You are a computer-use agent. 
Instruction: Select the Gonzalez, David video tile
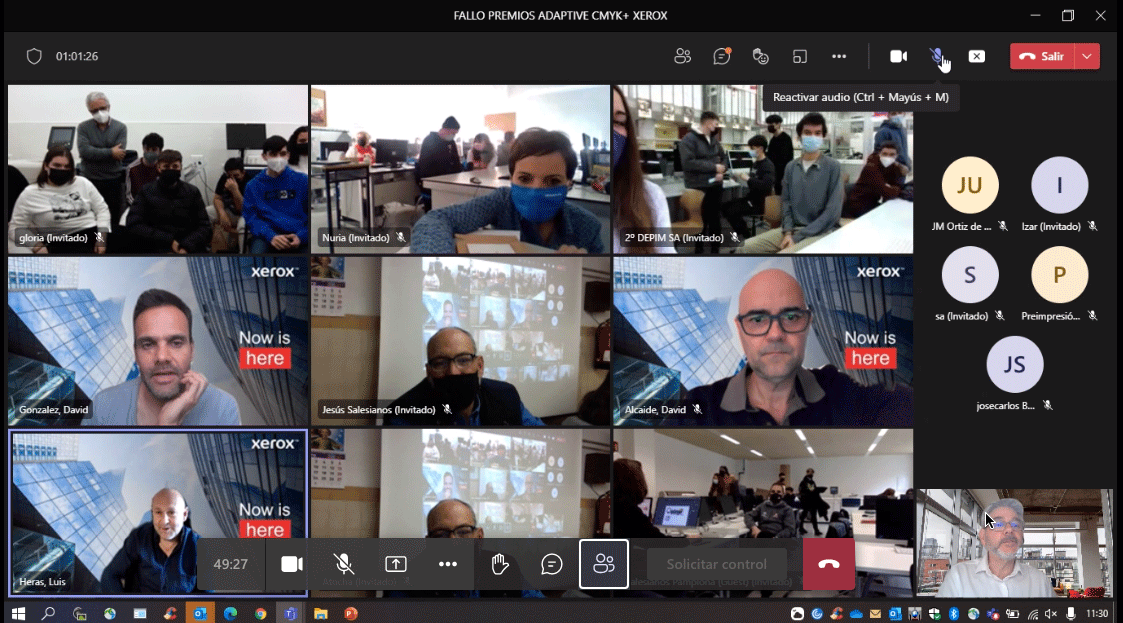(x=158, y=342)
